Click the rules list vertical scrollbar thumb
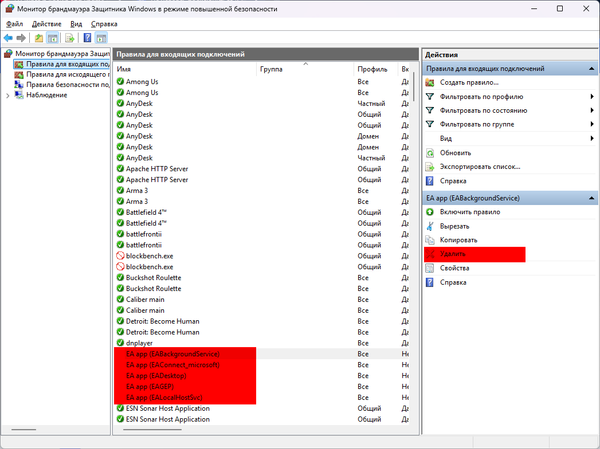This screenshot has height=449, width=600. (x=414, y=87)
